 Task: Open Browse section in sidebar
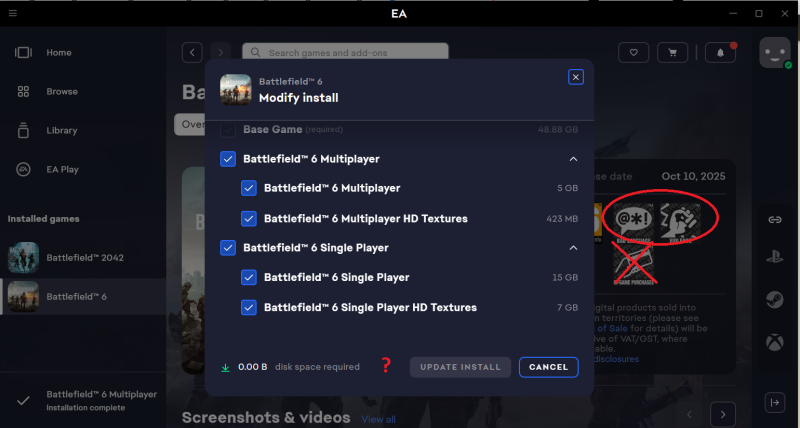(62, 92)
